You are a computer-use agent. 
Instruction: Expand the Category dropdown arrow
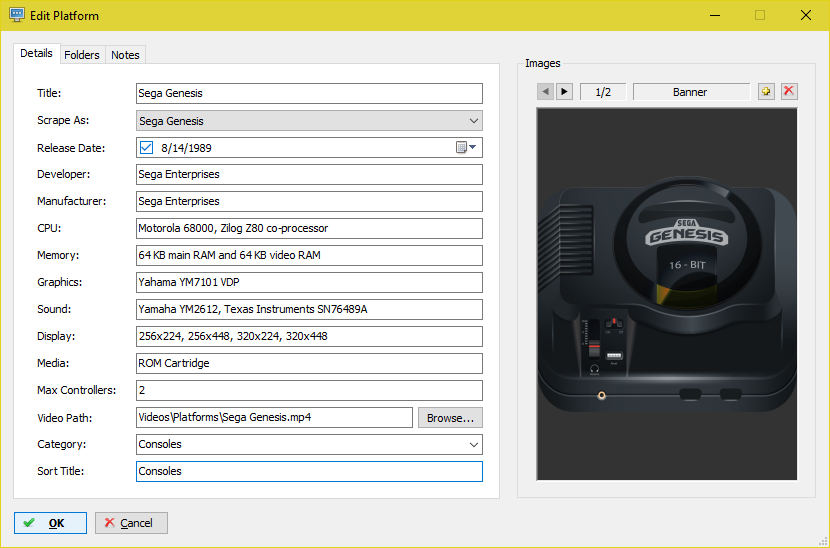click(474, 444)
